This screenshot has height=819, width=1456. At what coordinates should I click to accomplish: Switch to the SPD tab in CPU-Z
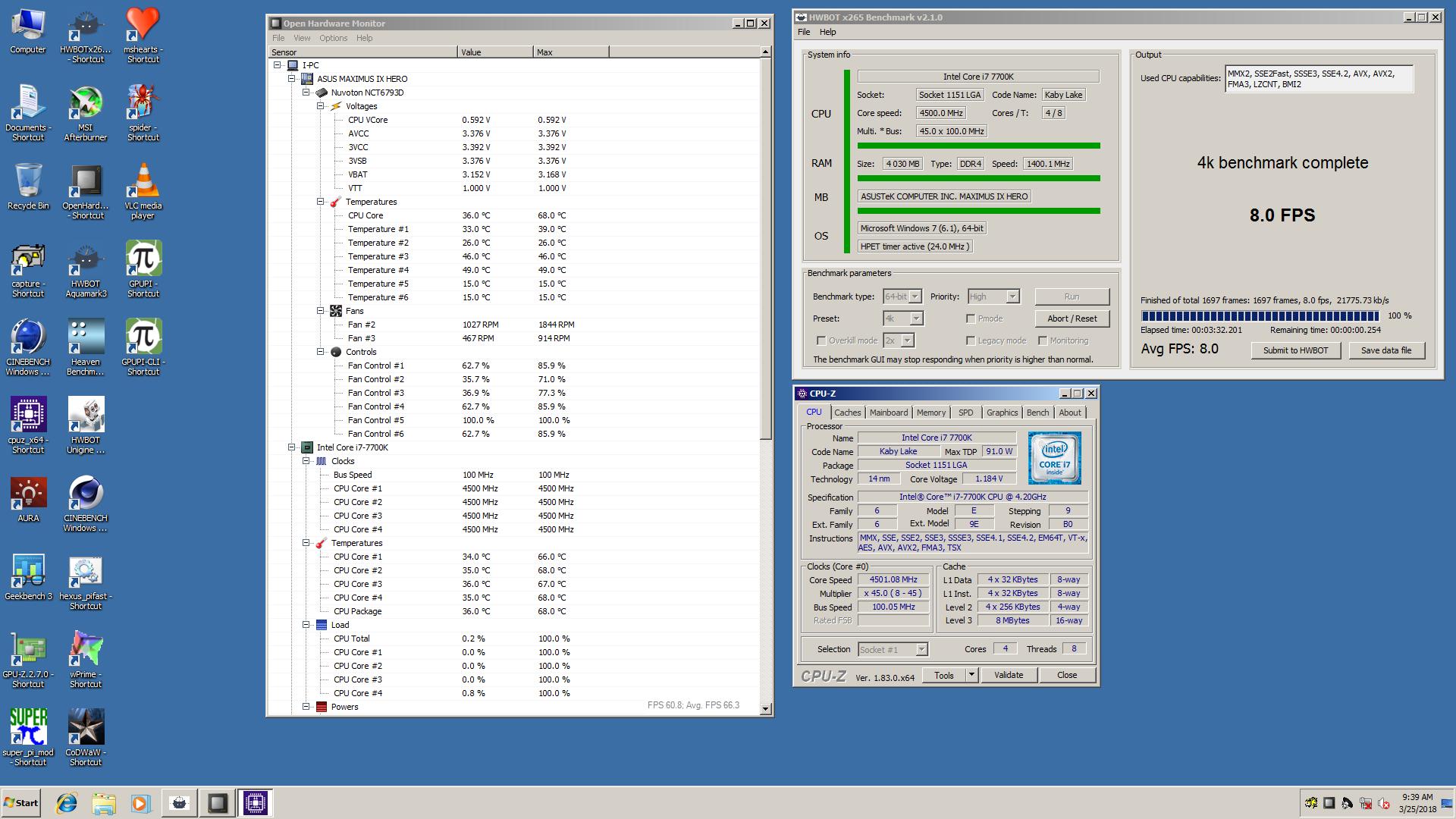(x=965, y=413)
